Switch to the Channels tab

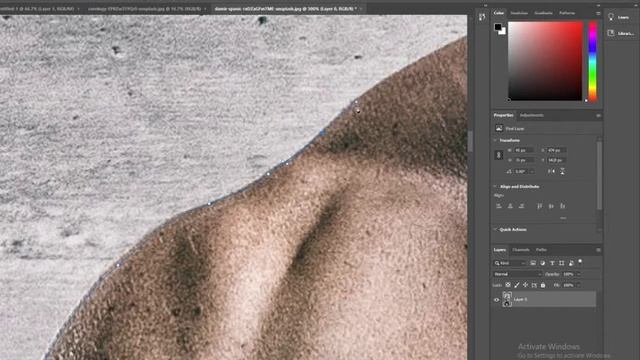521,250
